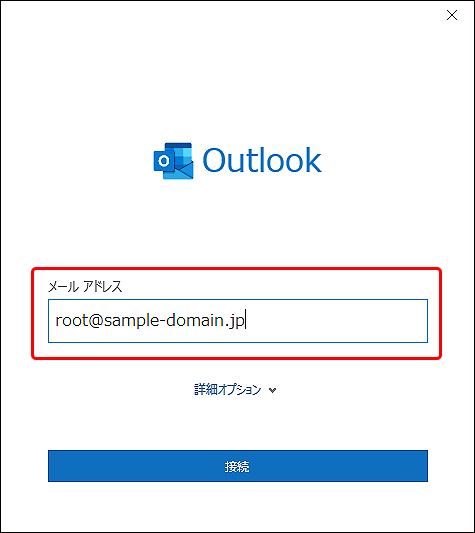
Task: Close the Outlook setup dialog with X
Action: [452, 15]
